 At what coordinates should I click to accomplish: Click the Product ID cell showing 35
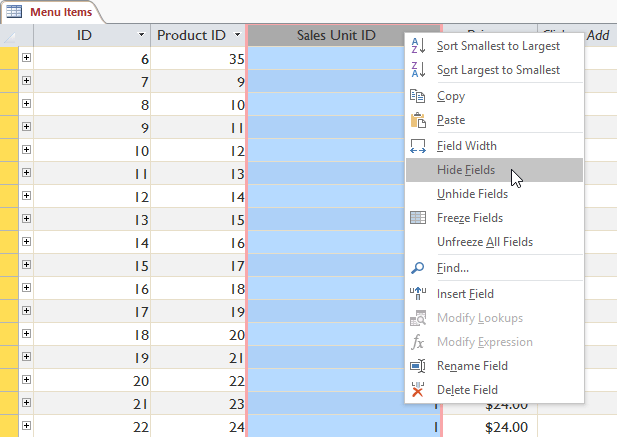coord(199,59)
